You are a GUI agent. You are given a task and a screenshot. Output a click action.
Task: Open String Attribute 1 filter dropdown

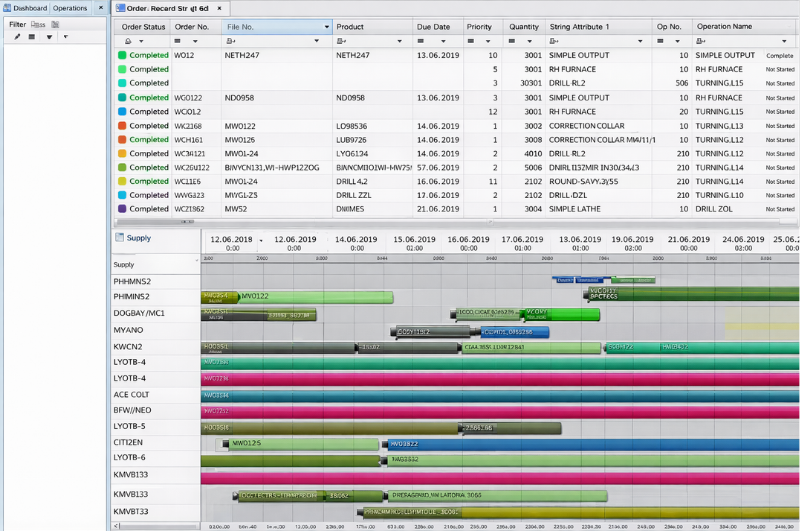click(x=640, y=41)
